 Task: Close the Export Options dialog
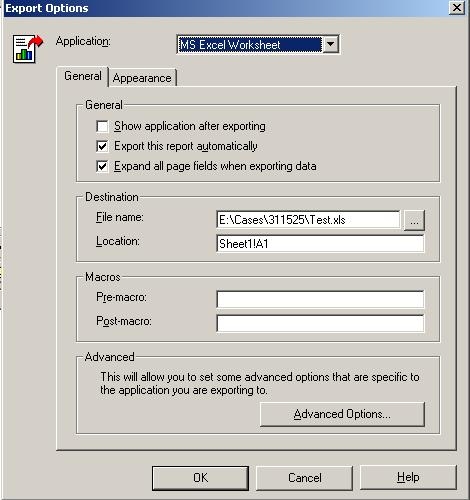coord(457,7)
